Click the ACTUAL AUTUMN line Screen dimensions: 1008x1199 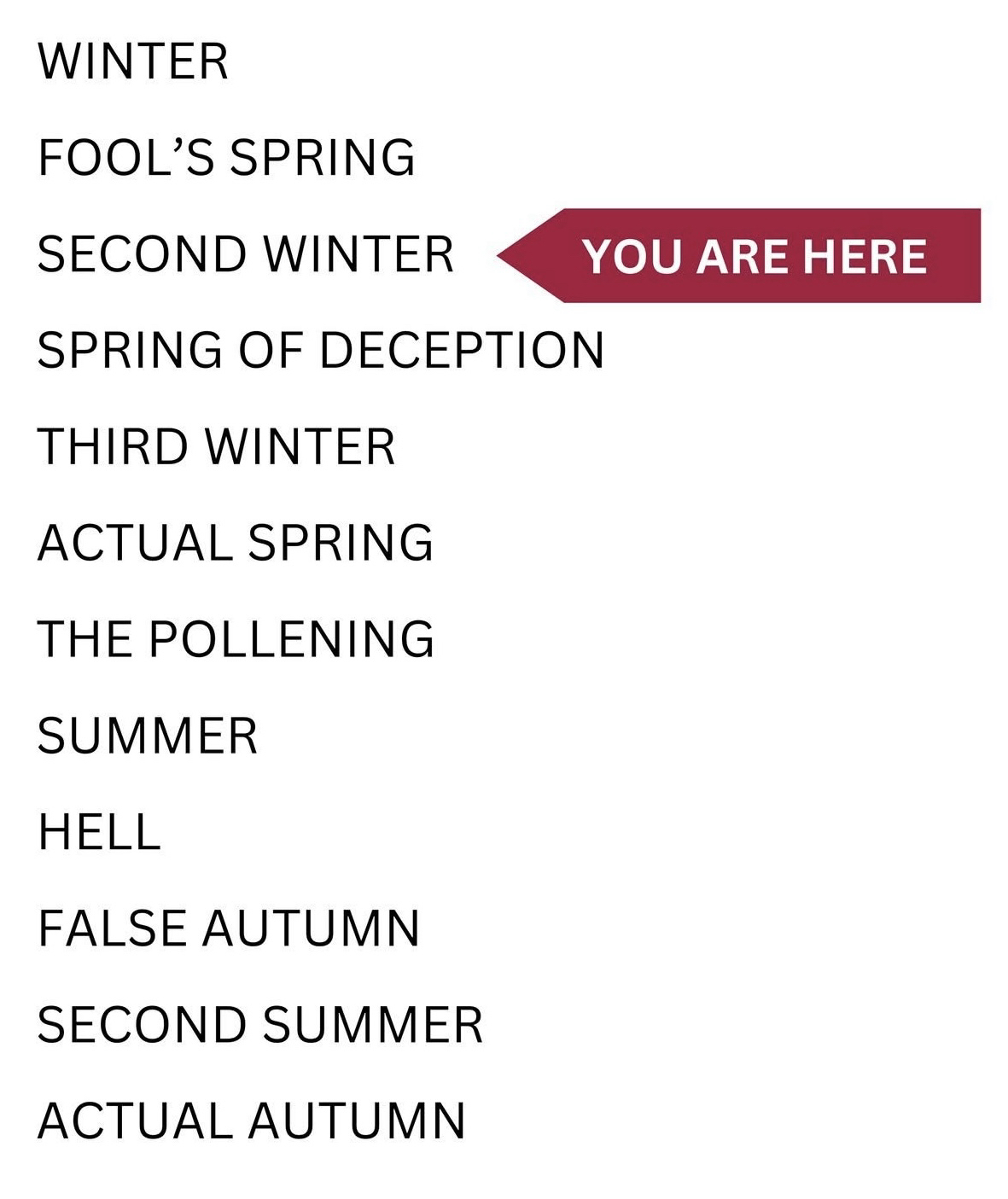(x=252, y=1121)
